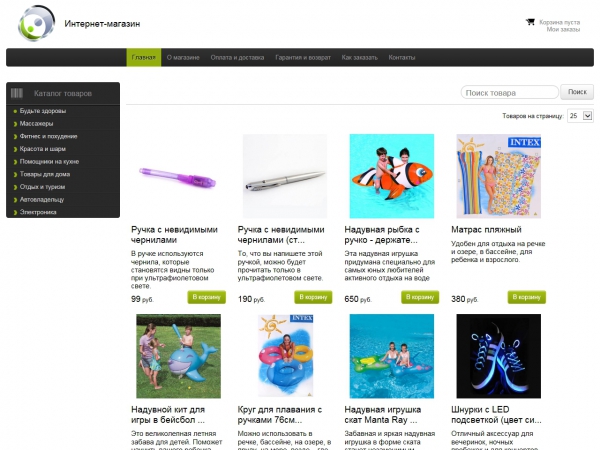
Task: Open Отдых и туризм category
Action: tap(42, 187)
